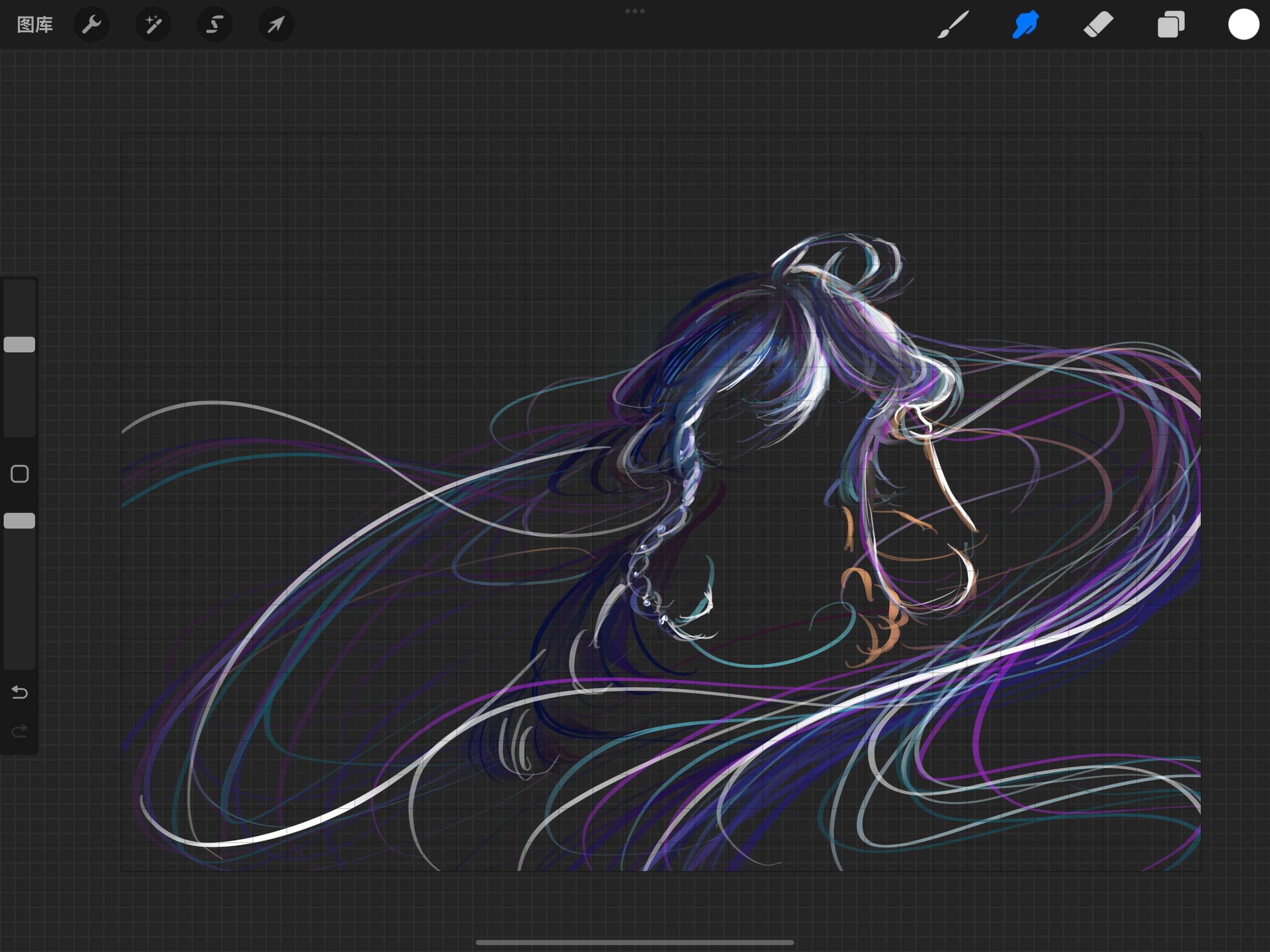Tap the home indicator bar
This screenshot has width=1270, height=952.
(x=635, y=942)
